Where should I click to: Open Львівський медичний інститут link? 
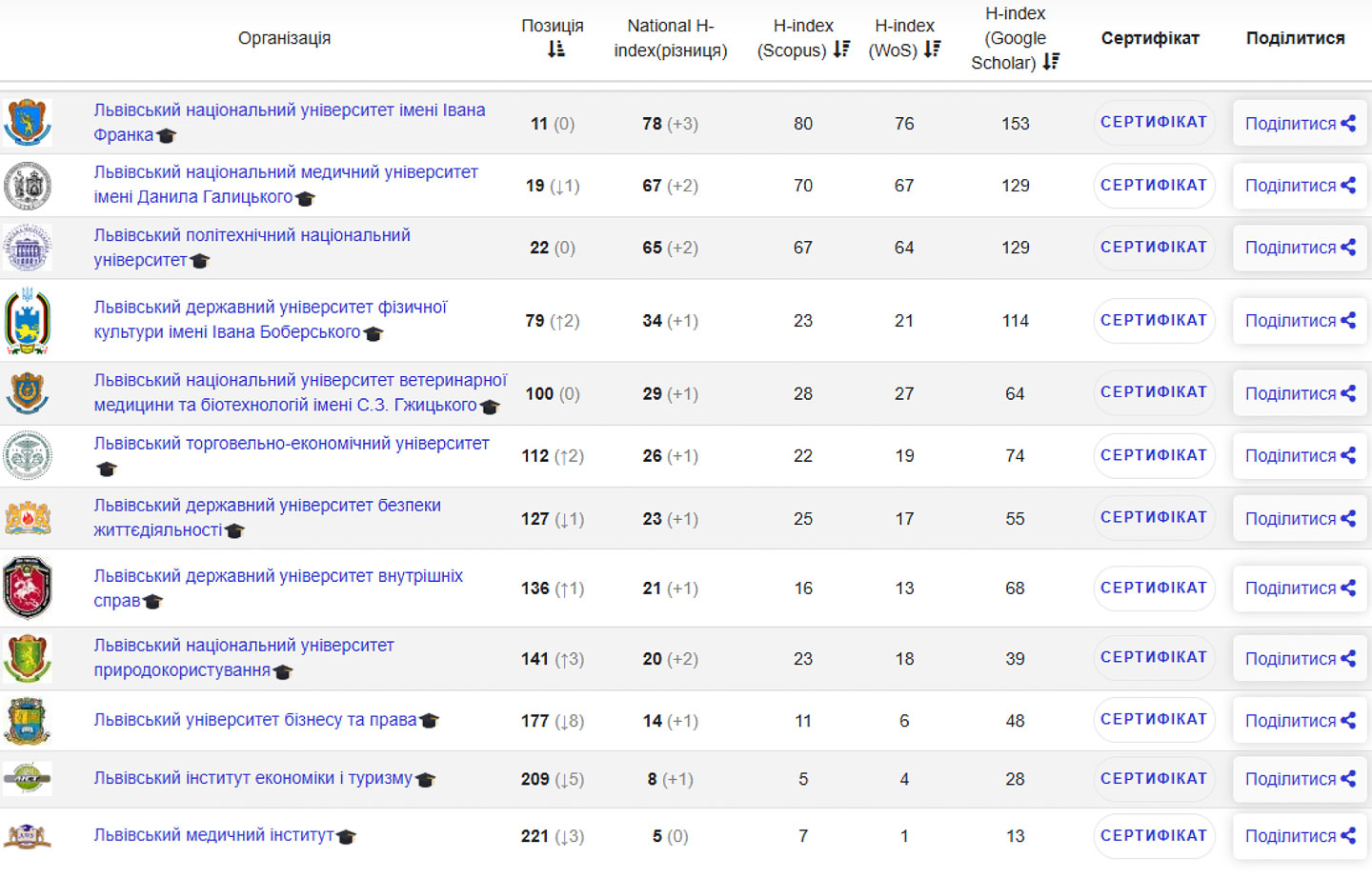(x=213, y=835)
